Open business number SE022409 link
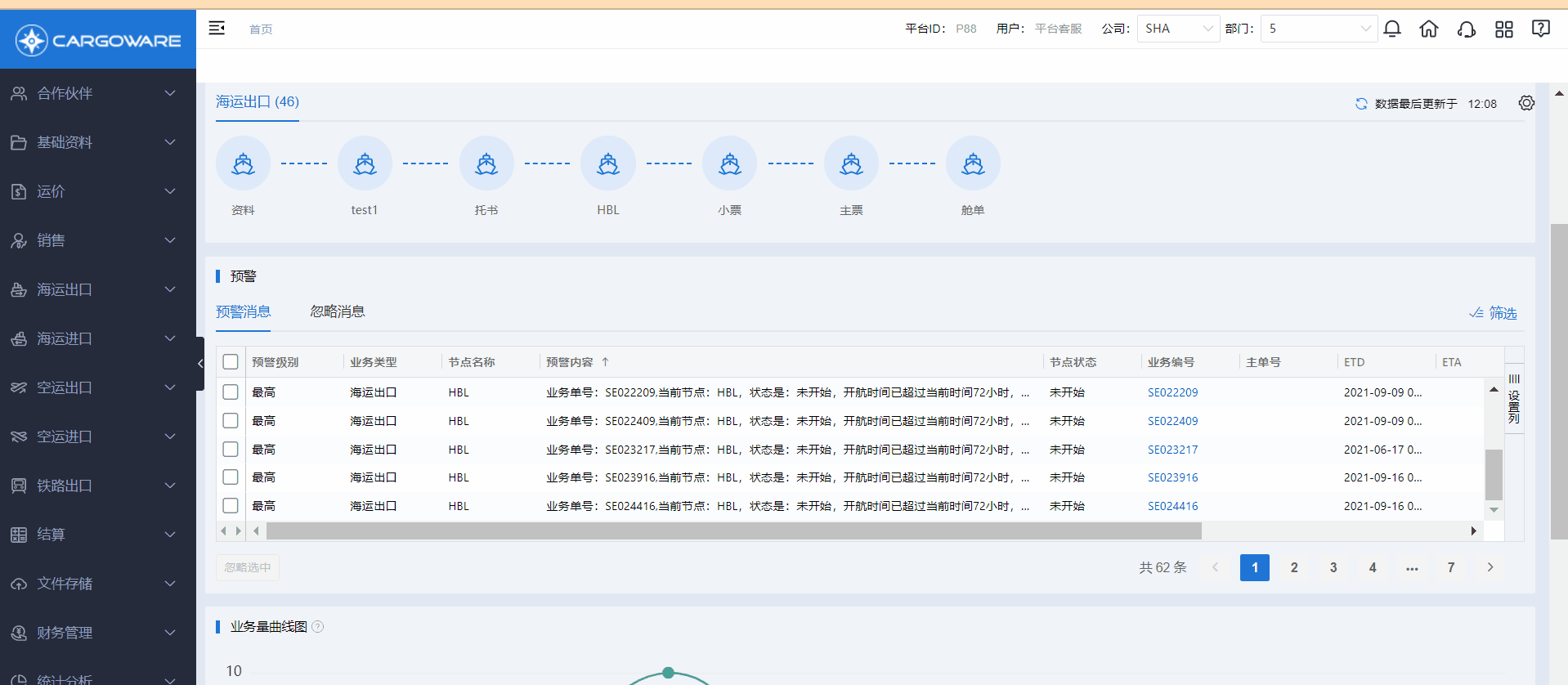 coord(1172,421)
